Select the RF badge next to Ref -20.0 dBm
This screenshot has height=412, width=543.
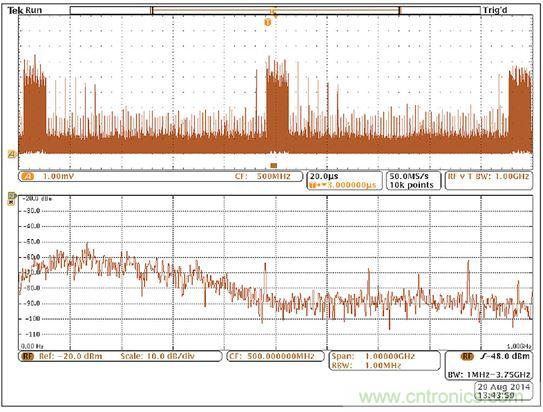[28, 356]
